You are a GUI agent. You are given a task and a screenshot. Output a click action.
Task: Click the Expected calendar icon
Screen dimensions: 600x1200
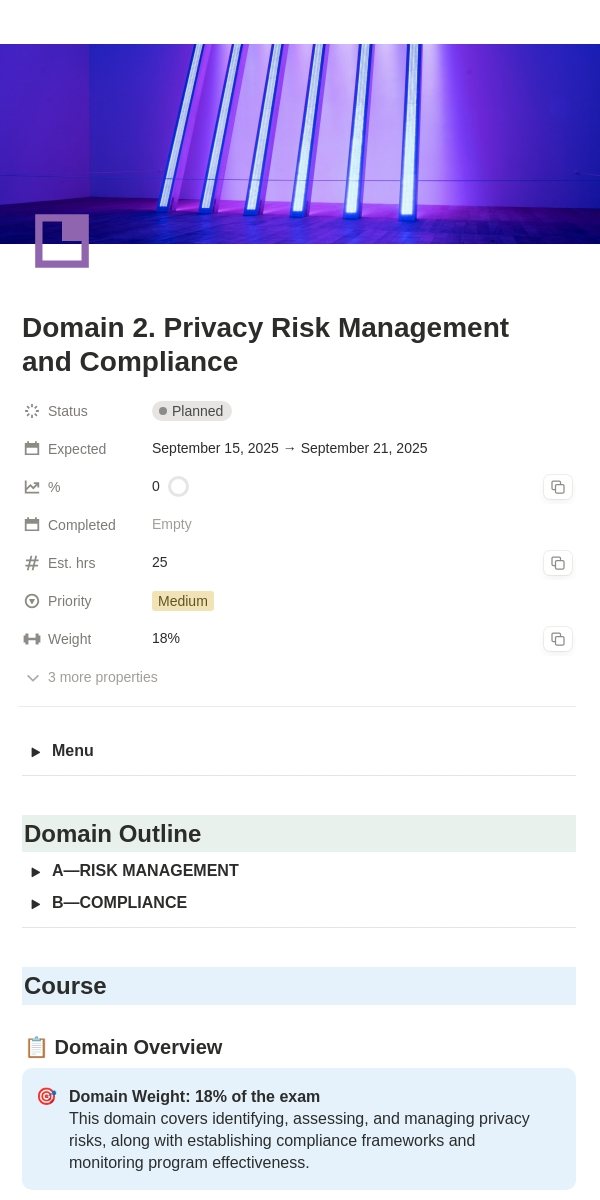click(x=32, y=449)
